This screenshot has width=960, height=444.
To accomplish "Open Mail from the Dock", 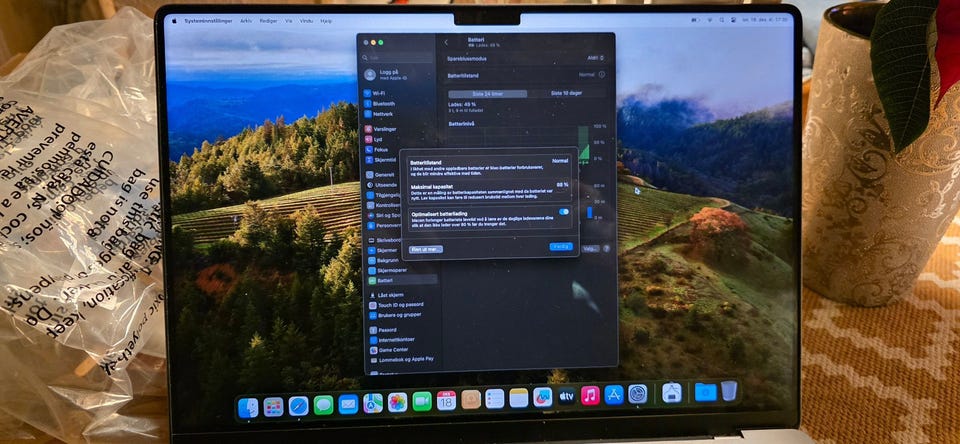I will point(348,404).
